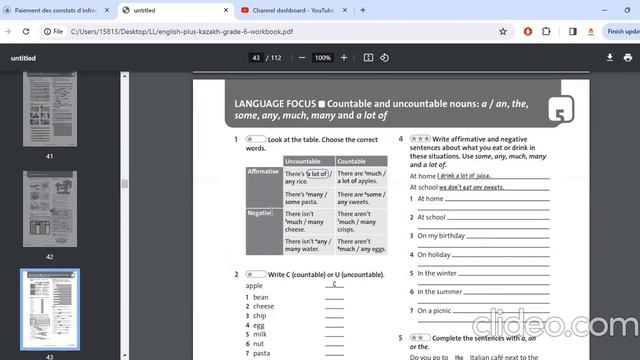
Task: Click the Fit to page icon
Action: 368,58
